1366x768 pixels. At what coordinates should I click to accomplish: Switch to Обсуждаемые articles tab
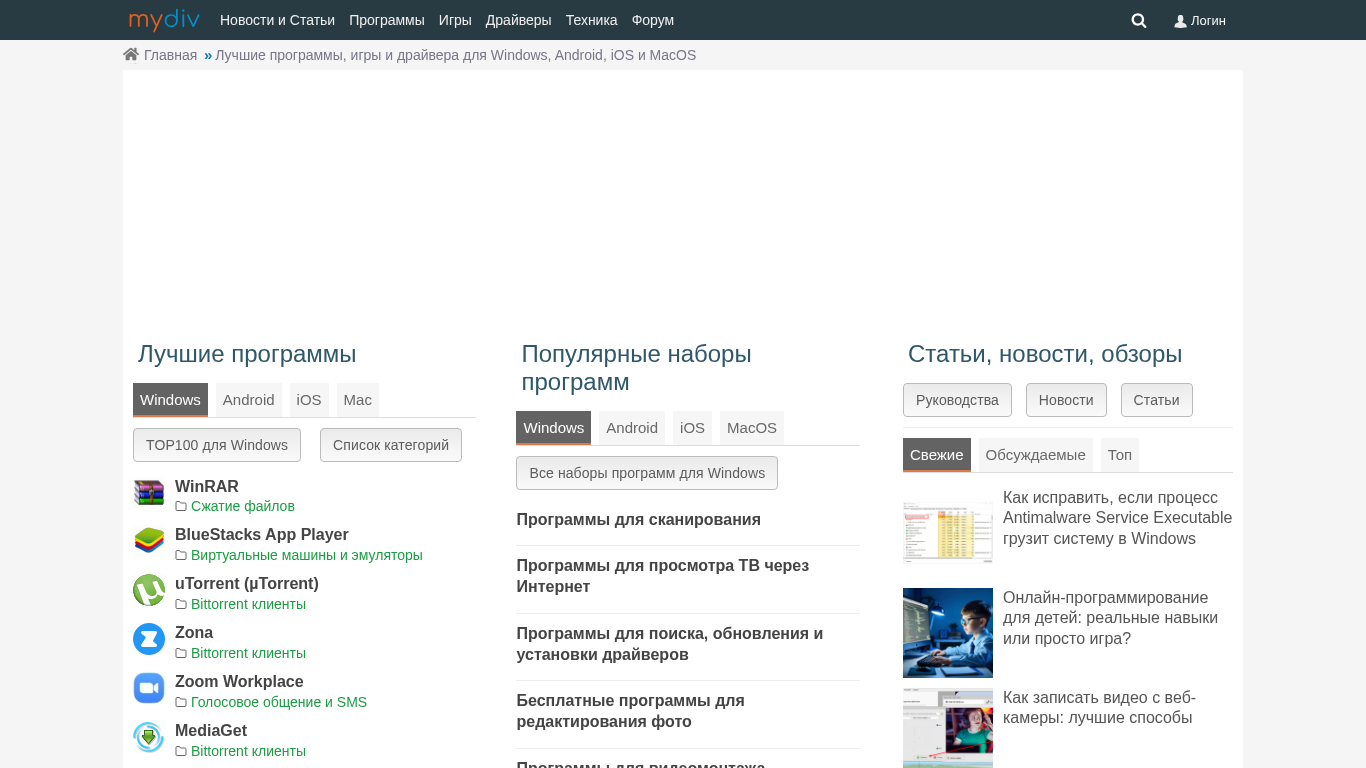pos(1035,455)
